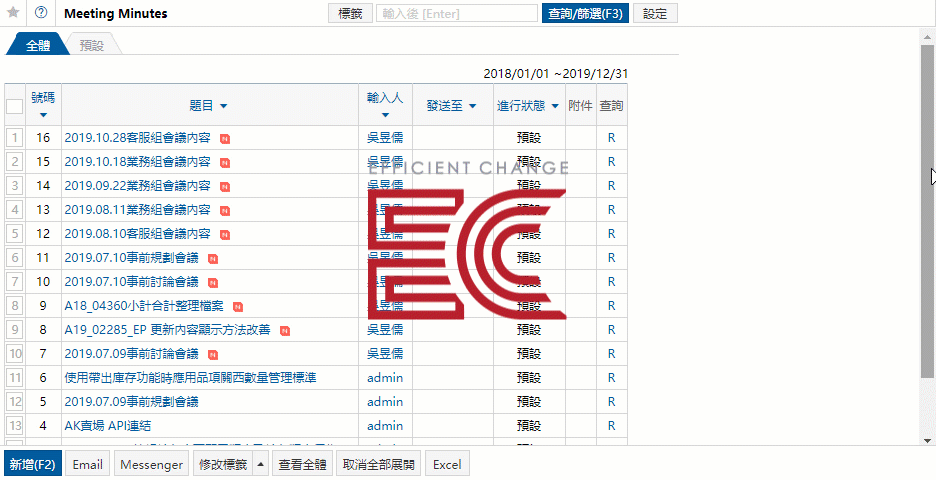Click the 新增(F2) button
936x480 pixels.
coord(32,464)
